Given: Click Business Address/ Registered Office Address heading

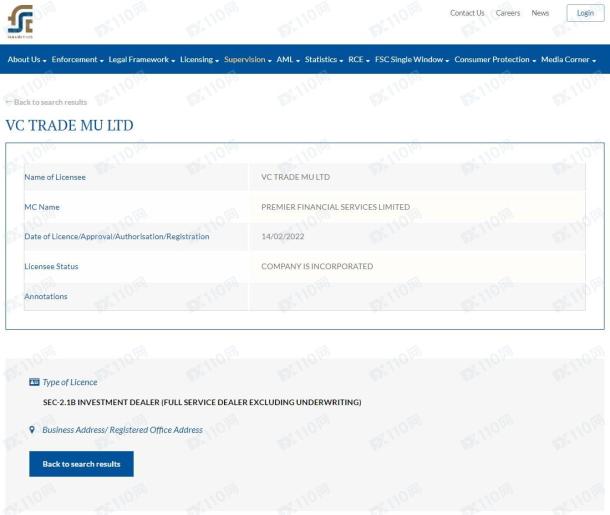Looking at the screenshot, I should 123,430.
